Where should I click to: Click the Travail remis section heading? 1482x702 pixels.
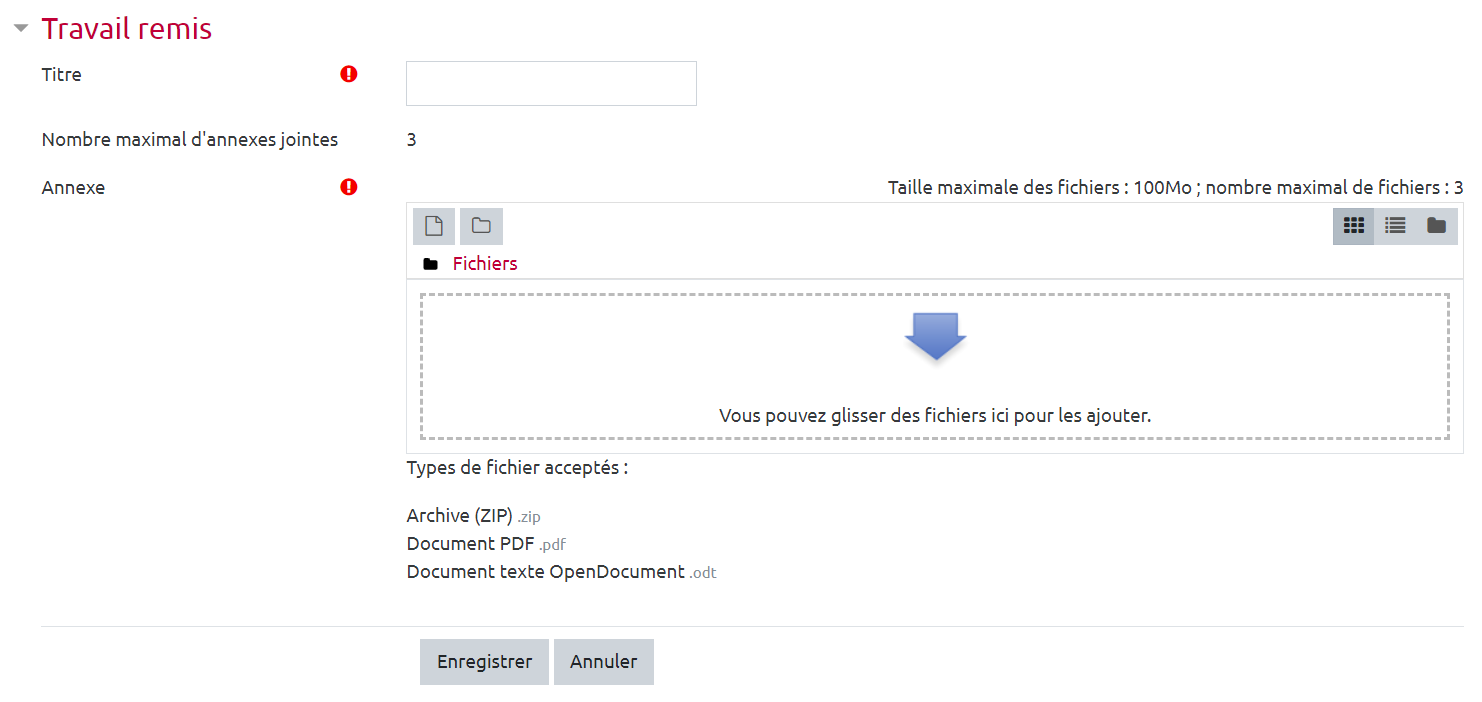tap(127, 29)
